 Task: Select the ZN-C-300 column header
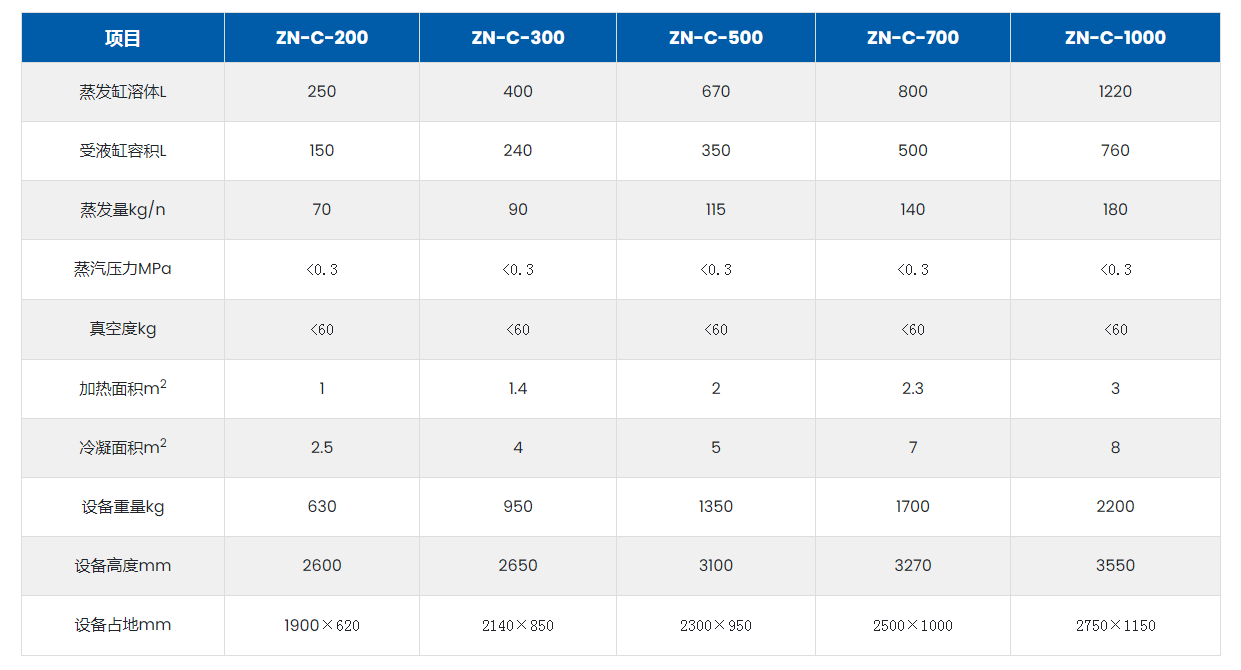(x=518, y=38)
